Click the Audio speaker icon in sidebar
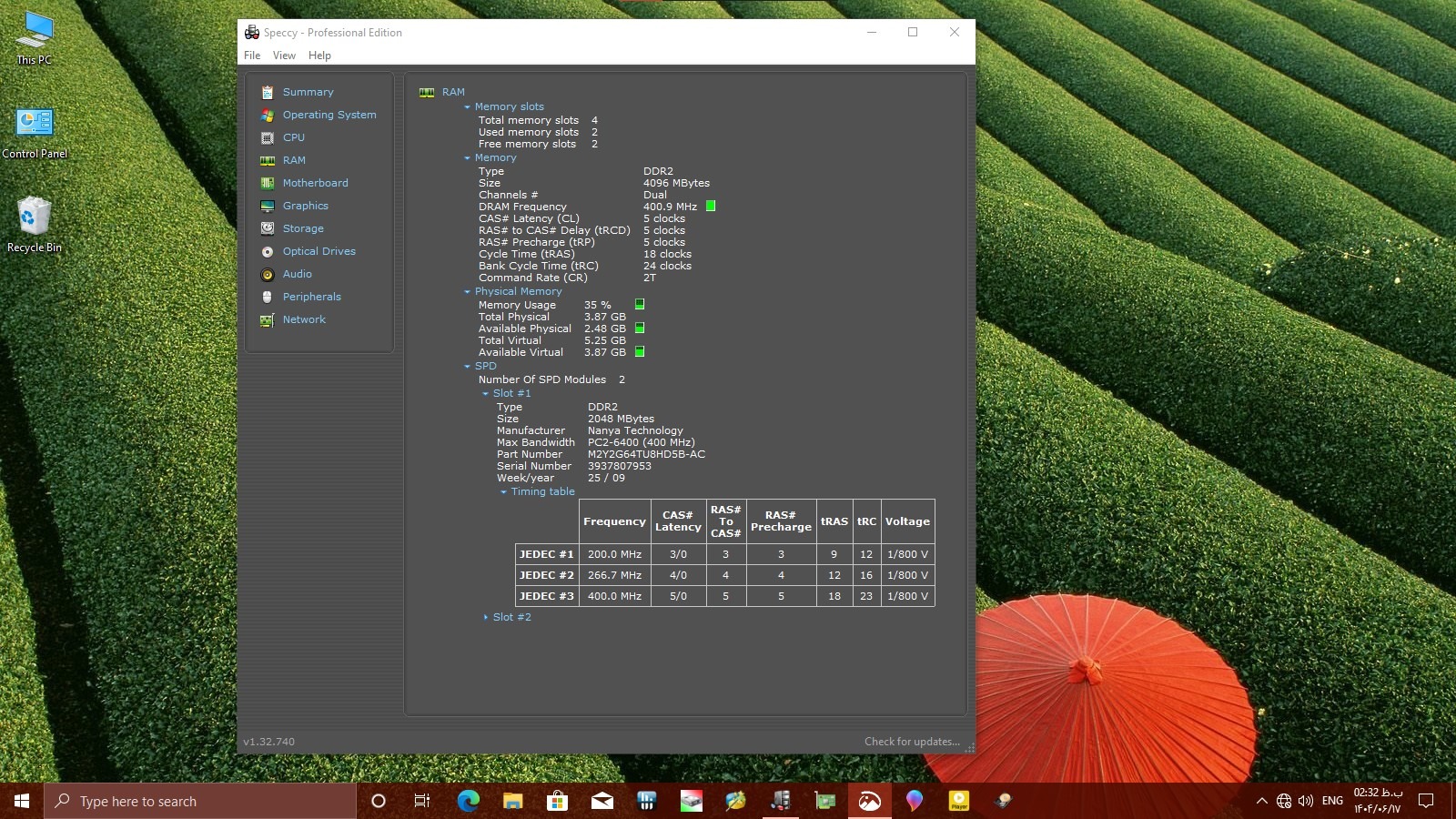The height and width of the screenshot is (819, 1456). pyautogui.click(x=268, y=274)
